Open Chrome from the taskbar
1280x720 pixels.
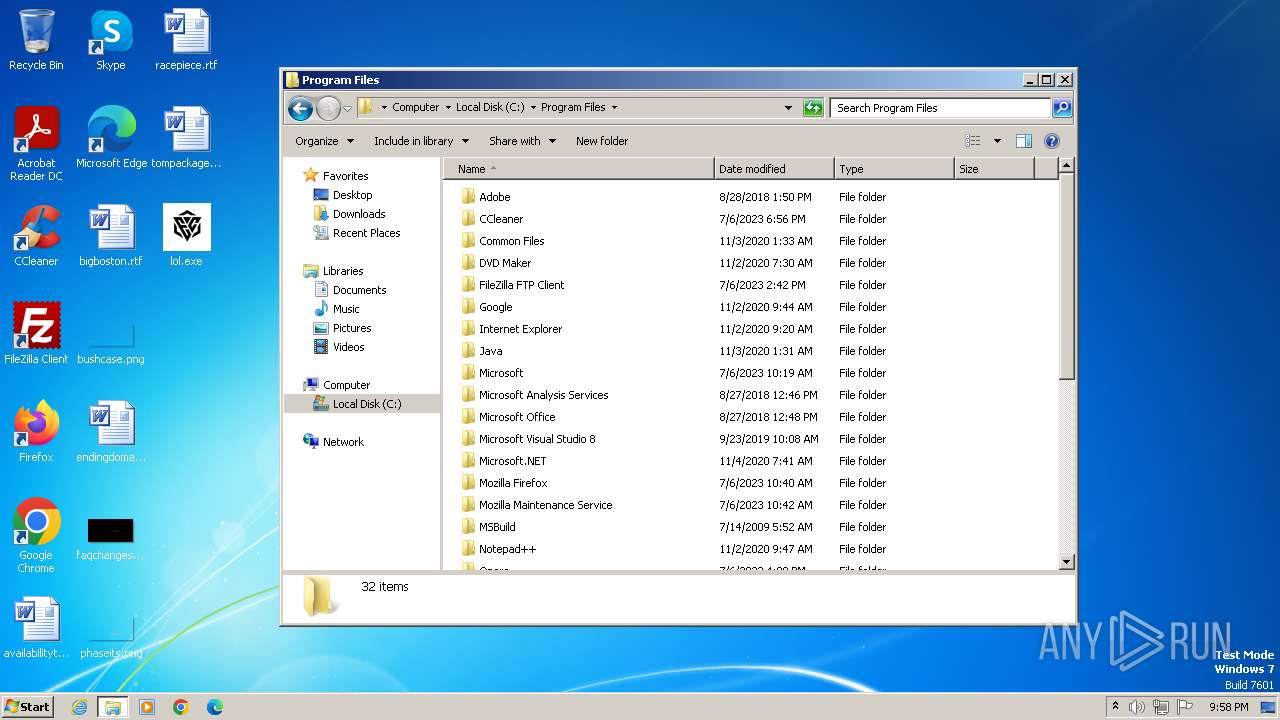(180, 707)
